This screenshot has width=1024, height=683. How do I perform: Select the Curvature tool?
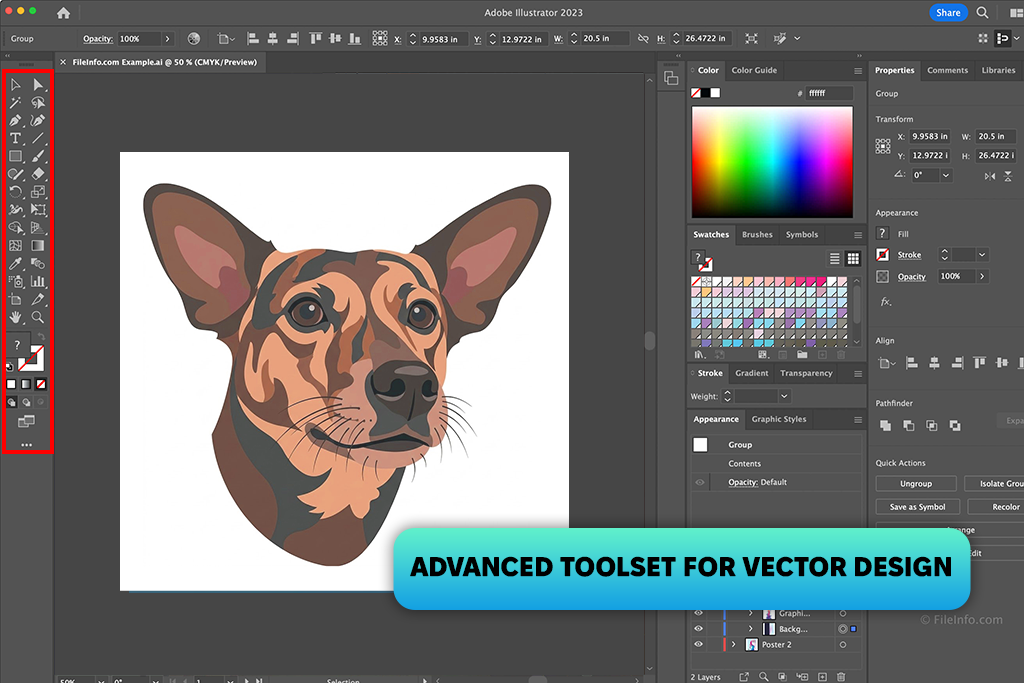point(38,120)
